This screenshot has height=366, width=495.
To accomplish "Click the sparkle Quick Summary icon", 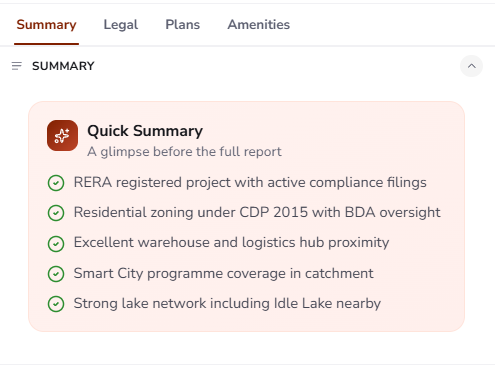I will tap(62, 136).
